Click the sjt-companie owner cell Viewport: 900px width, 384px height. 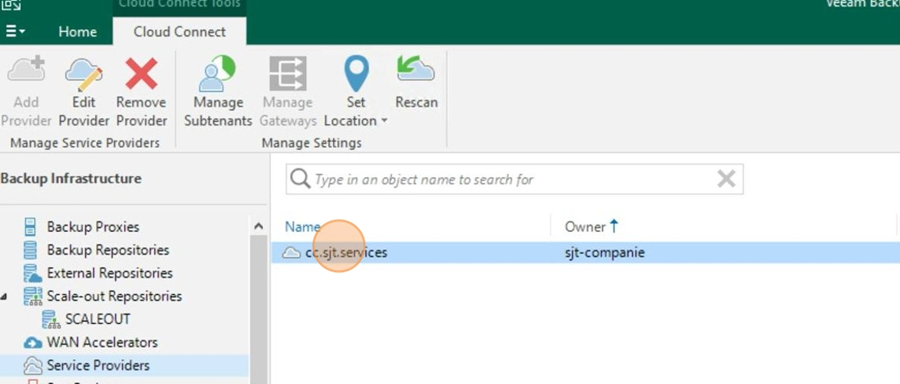click(x=604, y=253)
